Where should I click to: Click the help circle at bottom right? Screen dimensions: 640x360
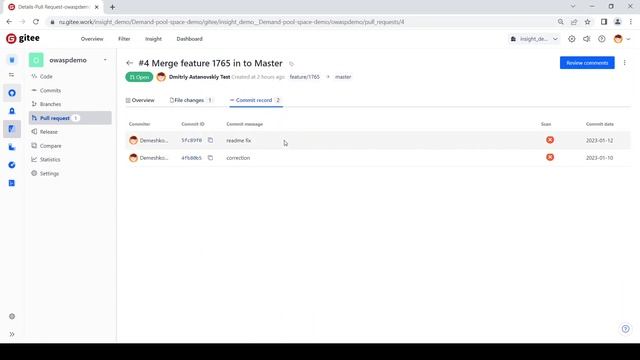pos(625,329)
